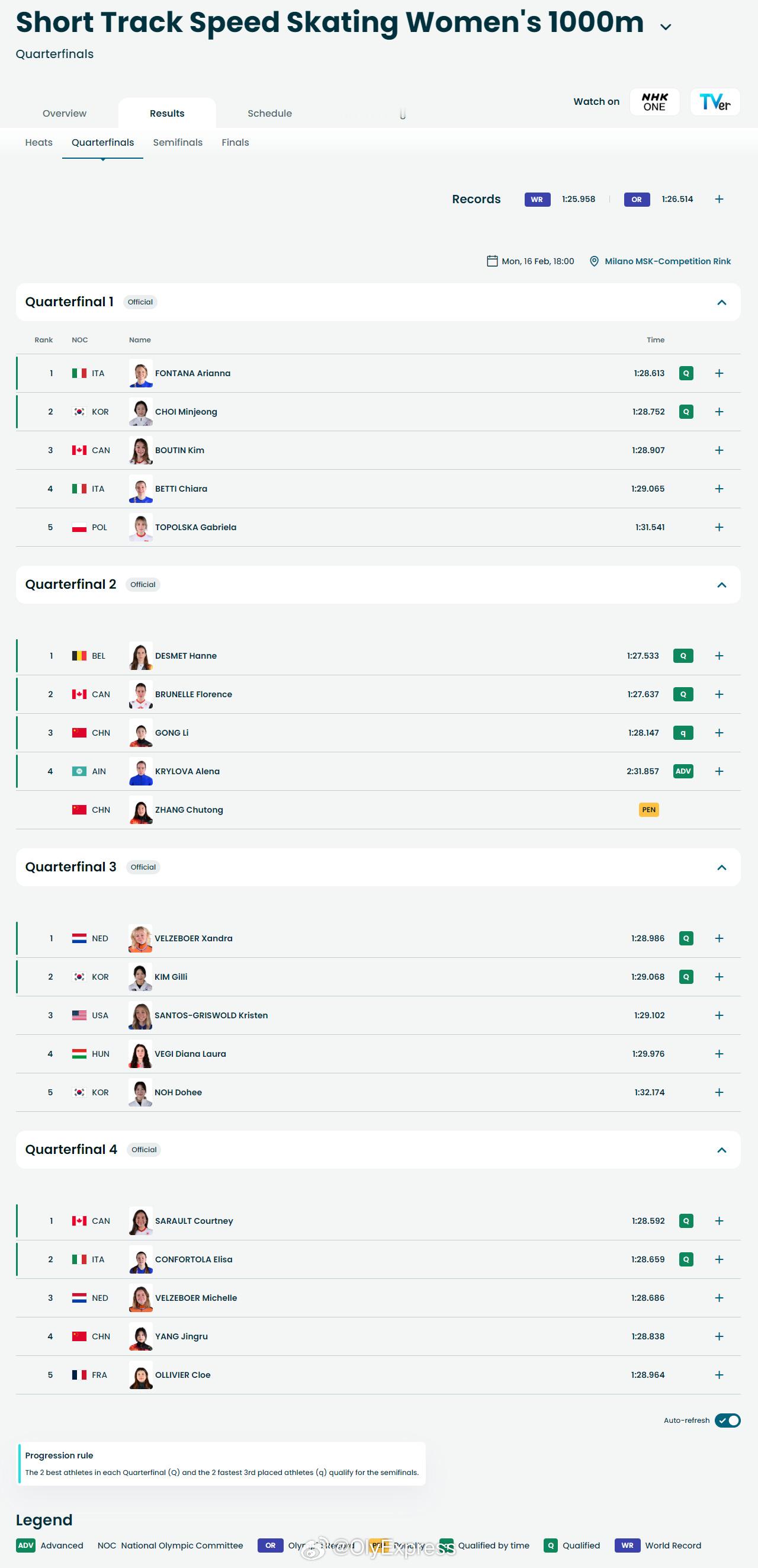Click the PEN badge for ZHANG Chutong
The image size is (758, 1568).
pos(648,810)
